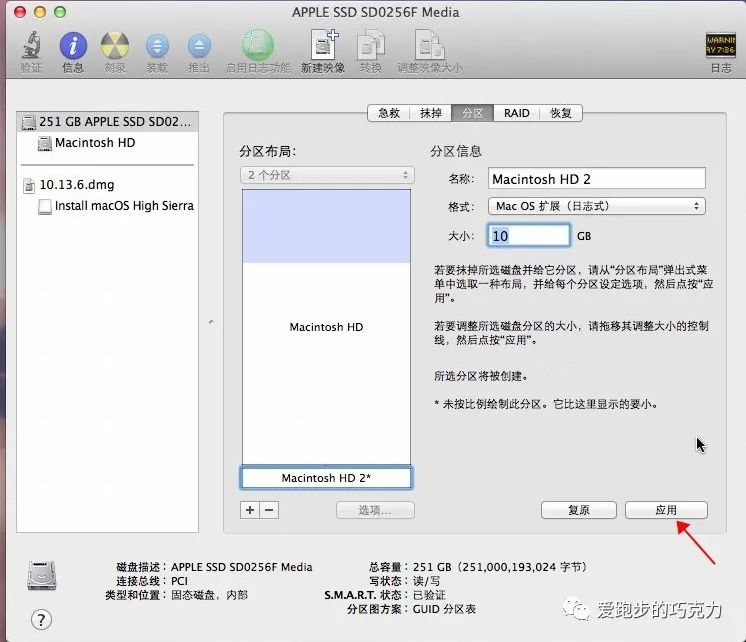Viewport: 746px width, 642px height.
Task: Switch to the Erase (抹掉) tab
Action: point(431,113)
